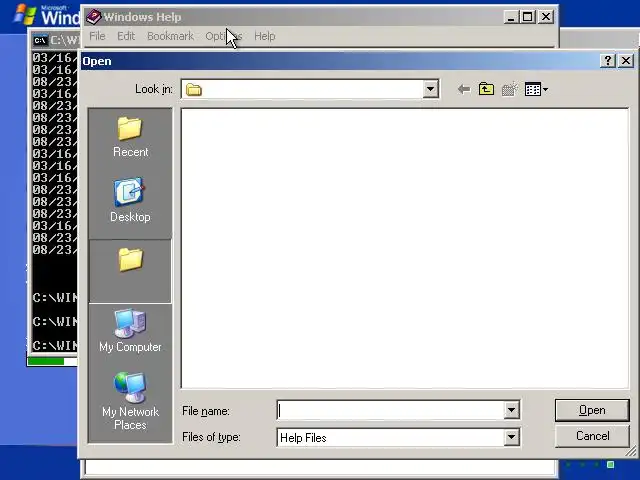Minimize the Windows Help window
Viewport: 640px width, 480px height.
[x=511, y=17]
